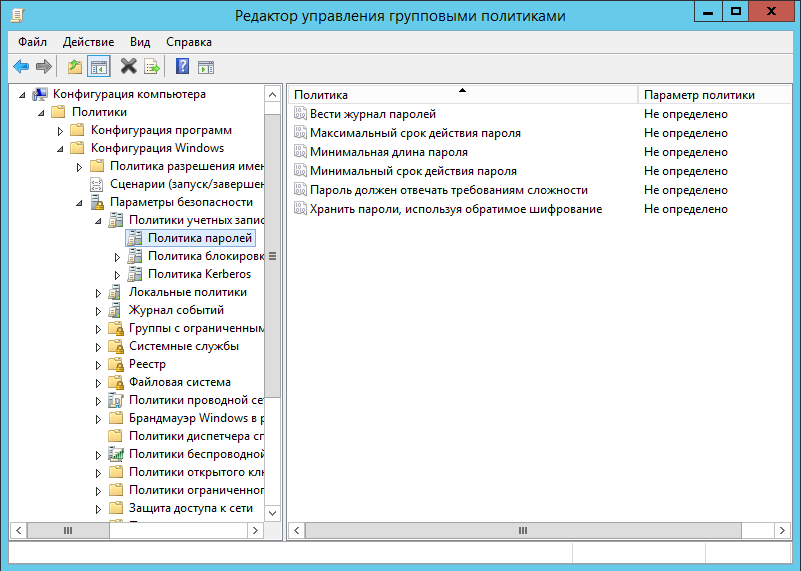This screenshot has width=801, height=571.
Task: Open the Вид menu
Action: click(140, 42)
